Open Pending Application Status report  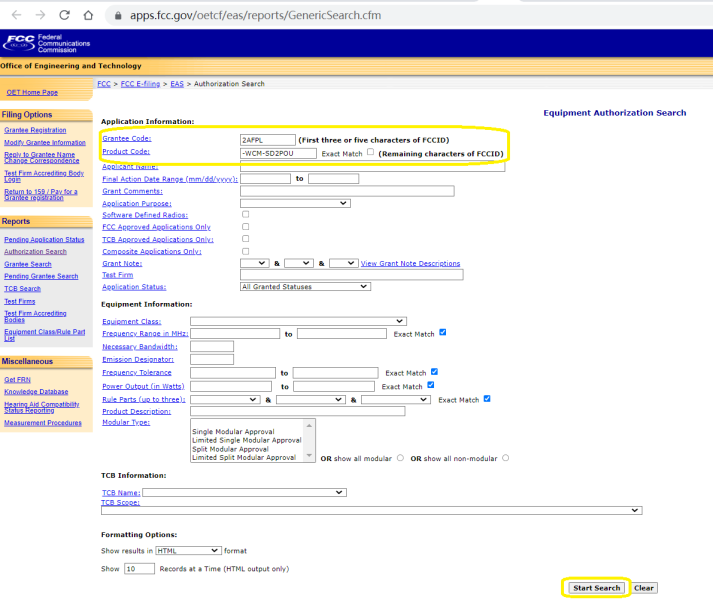point(44,239)
